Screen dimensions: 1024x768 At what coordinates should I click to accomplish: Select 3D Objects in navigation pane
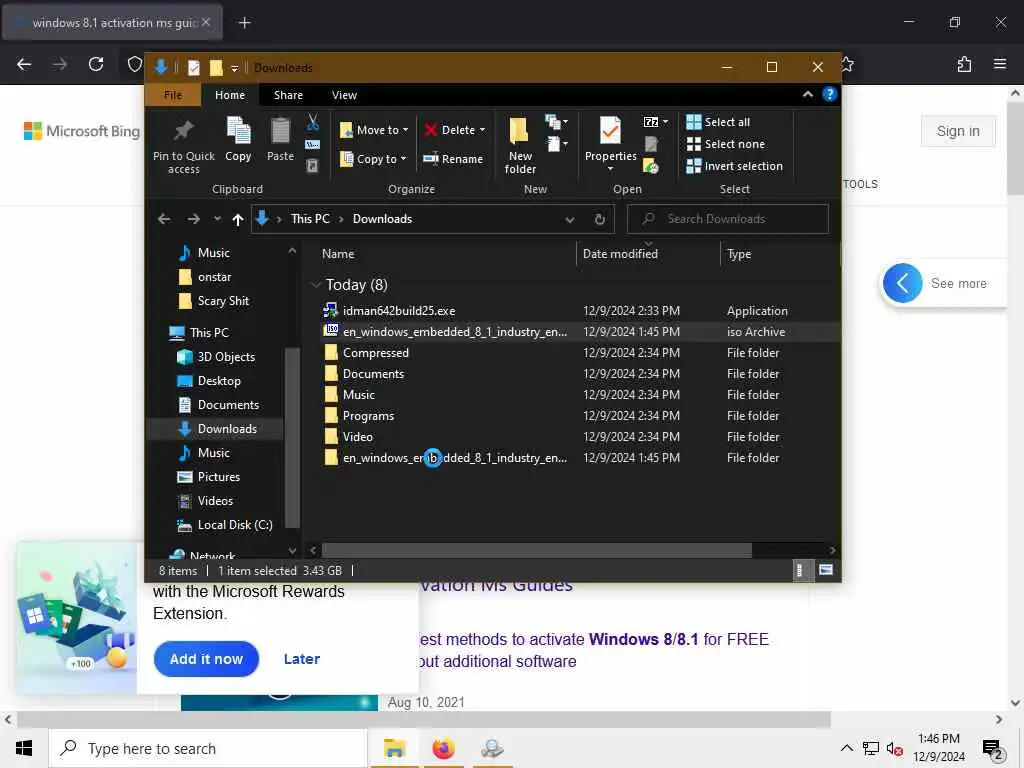click(x=226, y=357)
